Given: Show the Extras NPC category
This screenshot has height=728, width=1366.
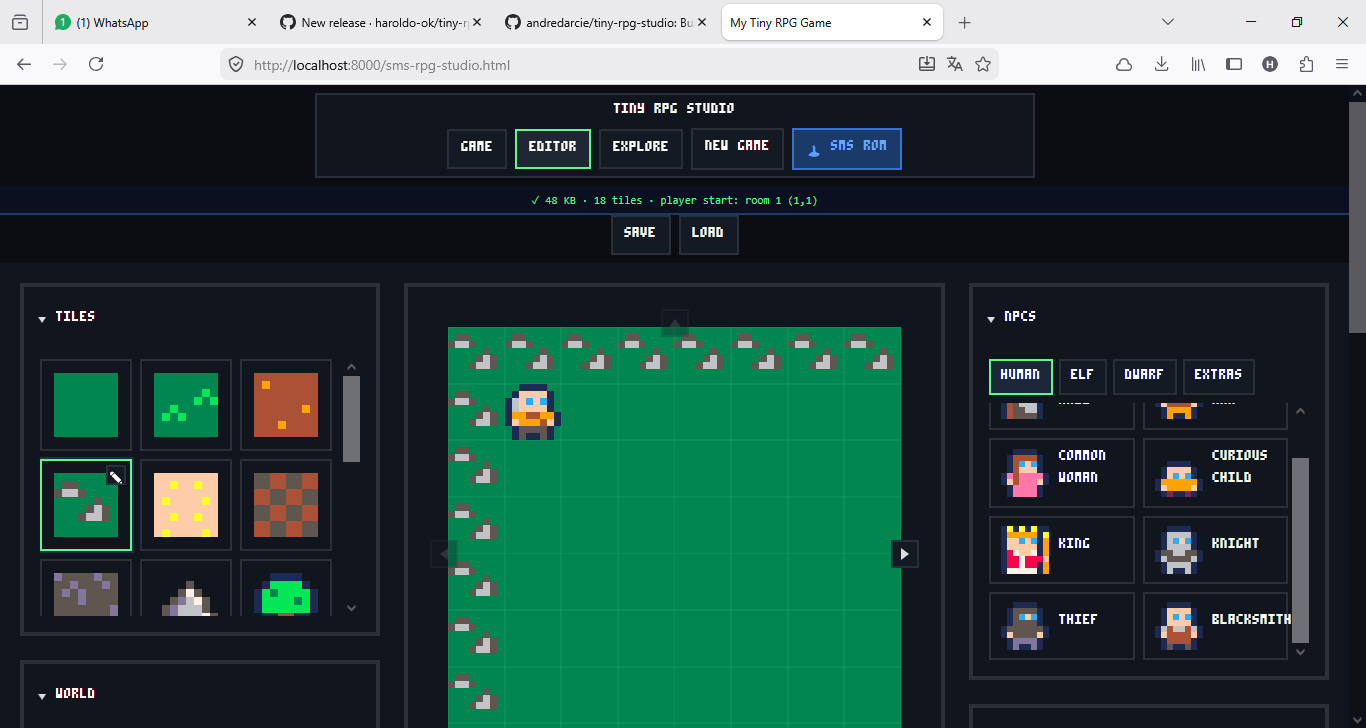Looking at the screenshot, I should pos(1218,377).
